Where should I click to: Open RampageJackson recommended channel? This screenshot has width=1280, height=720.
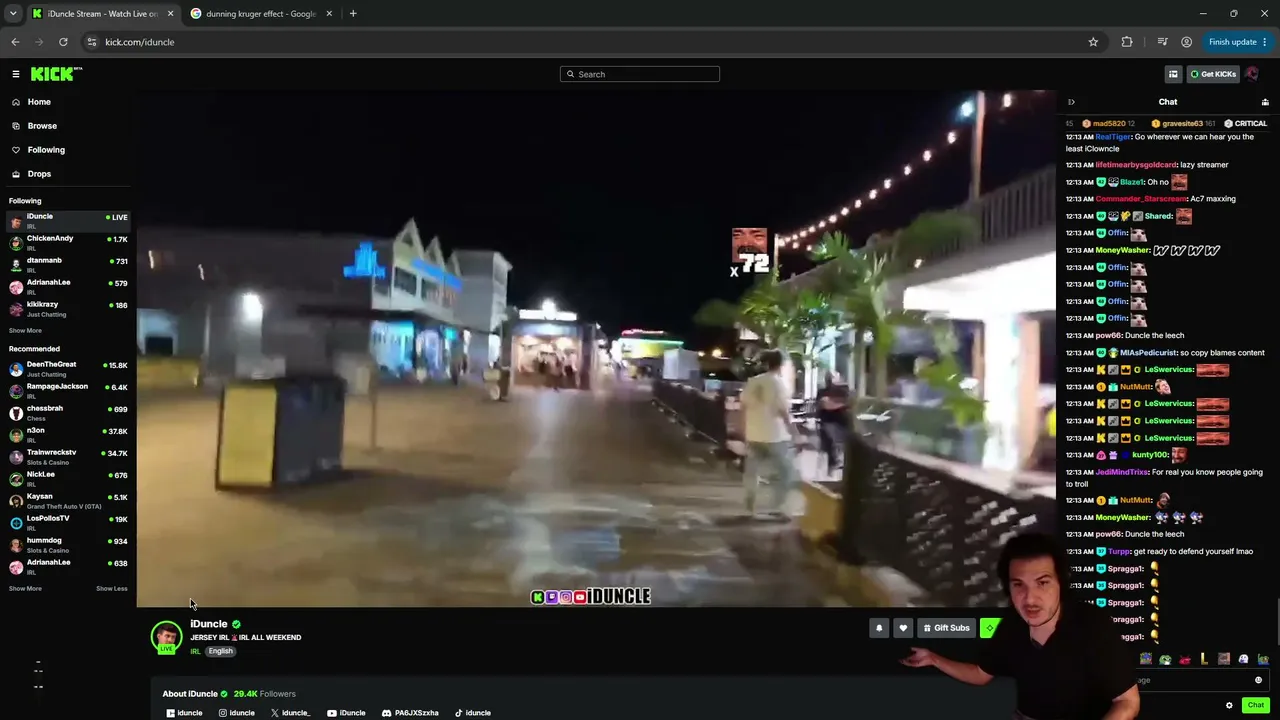coord(68,391)
